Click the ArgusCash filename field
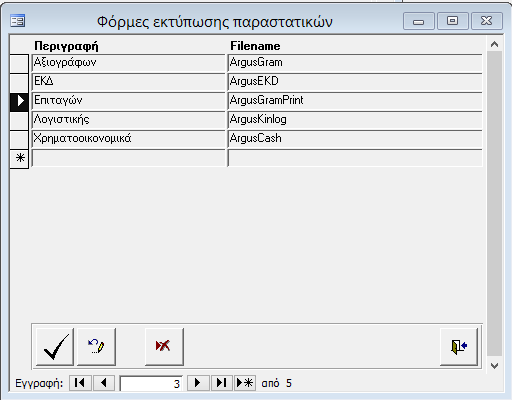The width and height of the screenshot is (512, 400). [x=355, y=139]
